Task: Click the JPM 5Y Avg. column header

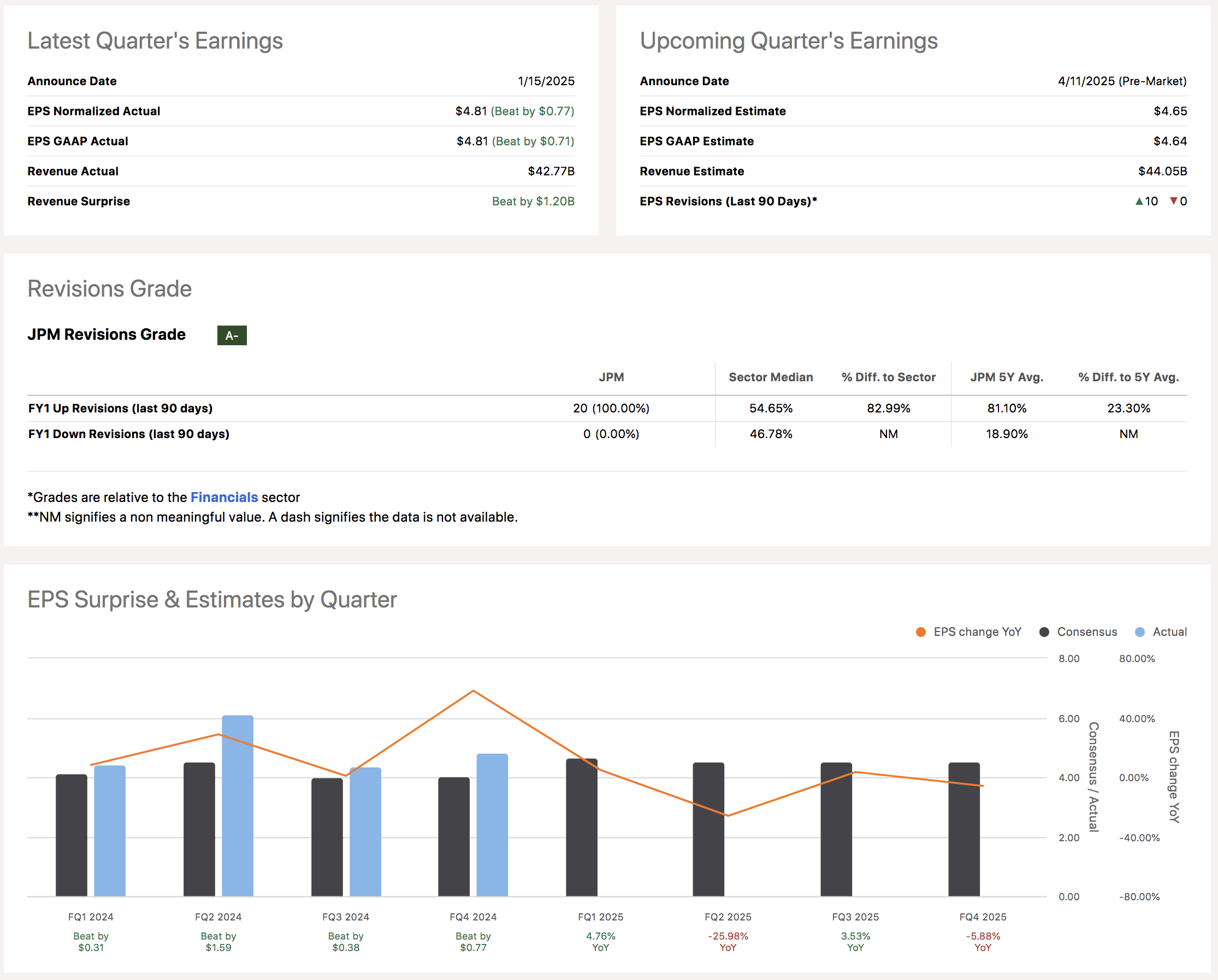Action: tap(1007, 377)
